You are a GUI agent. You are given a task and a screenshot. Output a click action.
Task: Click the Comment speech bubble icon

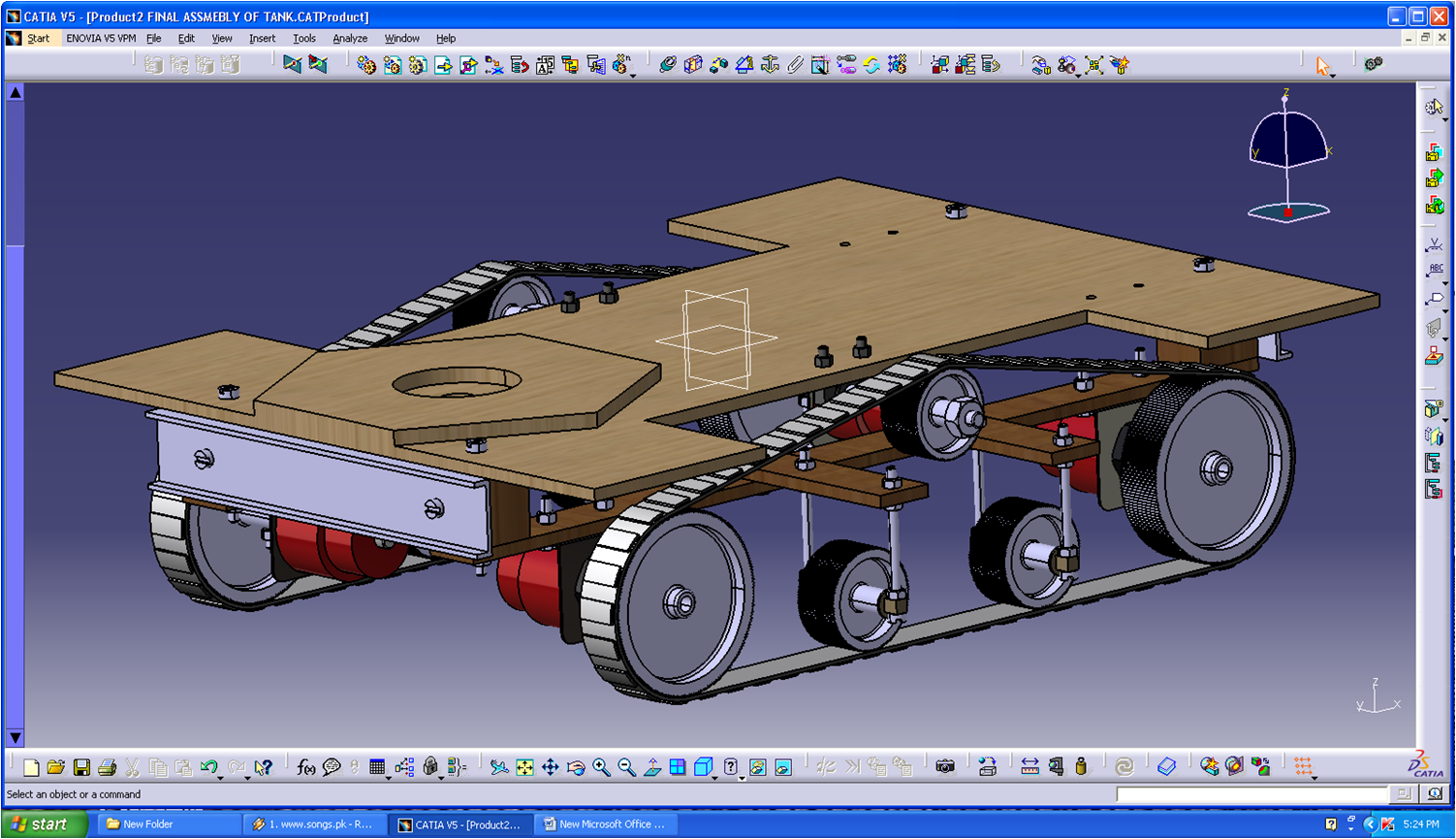[x=332, y=767]
